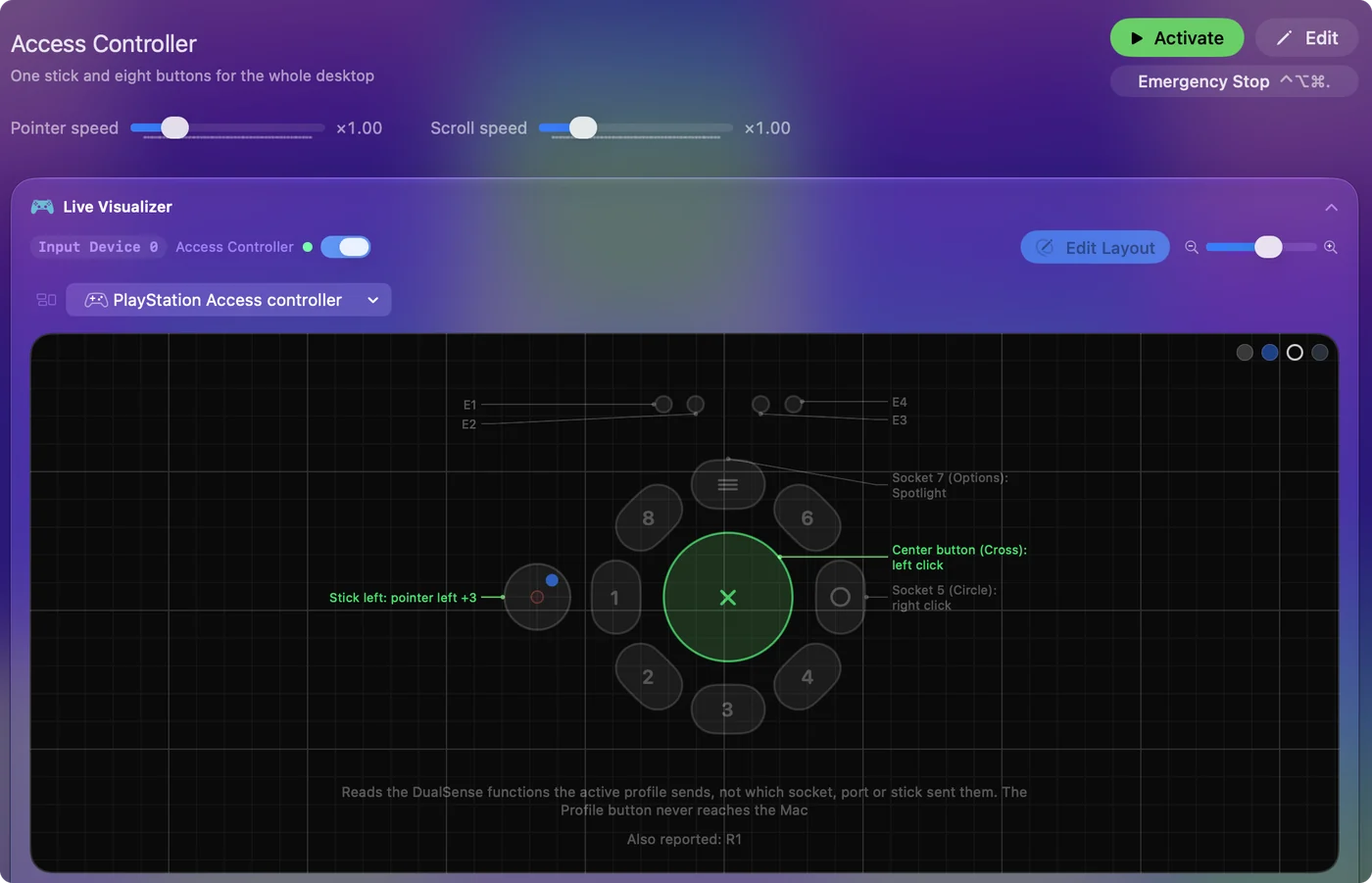This screenshot has height=883, width=1372.
Task: Click the 'Stick left: pointer left +3' label
Action: pos(403,598)
